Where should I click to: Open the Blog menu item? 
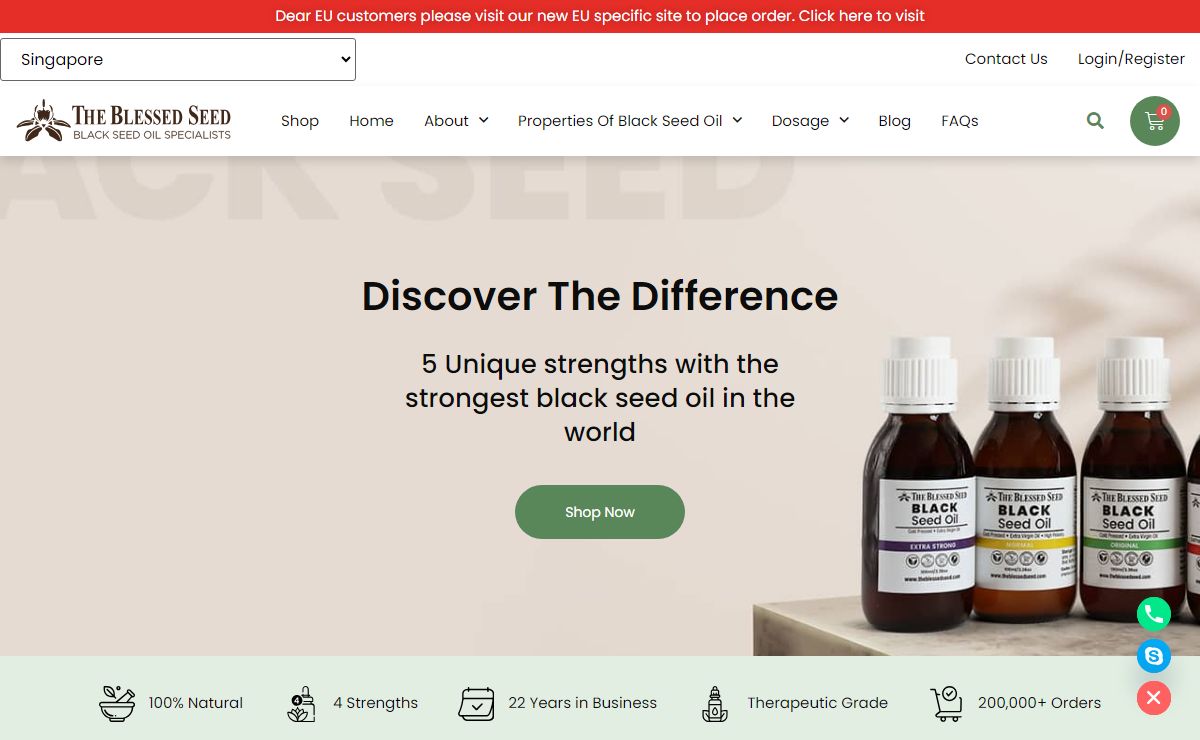coord(895,121)
